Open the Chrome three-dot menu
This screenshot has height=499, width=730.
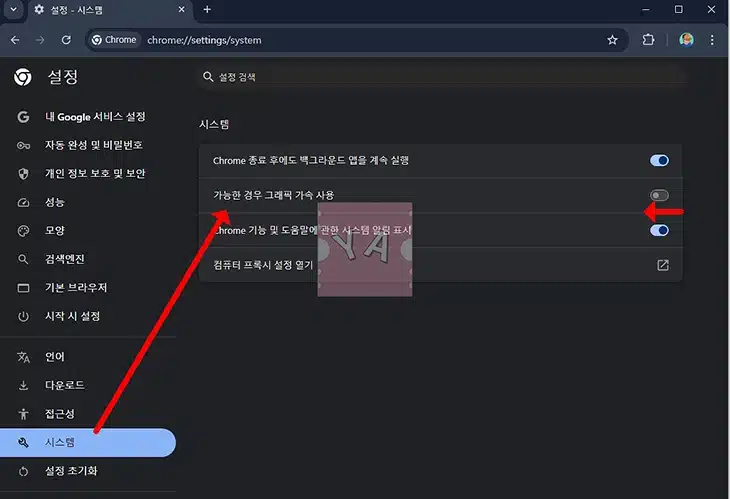click(713, 40)
